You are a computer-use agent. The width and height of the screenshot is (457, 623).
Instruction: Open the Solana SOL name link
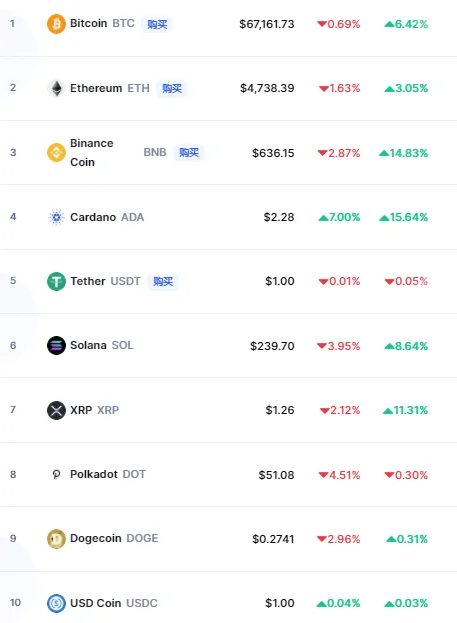coord(102,345)
